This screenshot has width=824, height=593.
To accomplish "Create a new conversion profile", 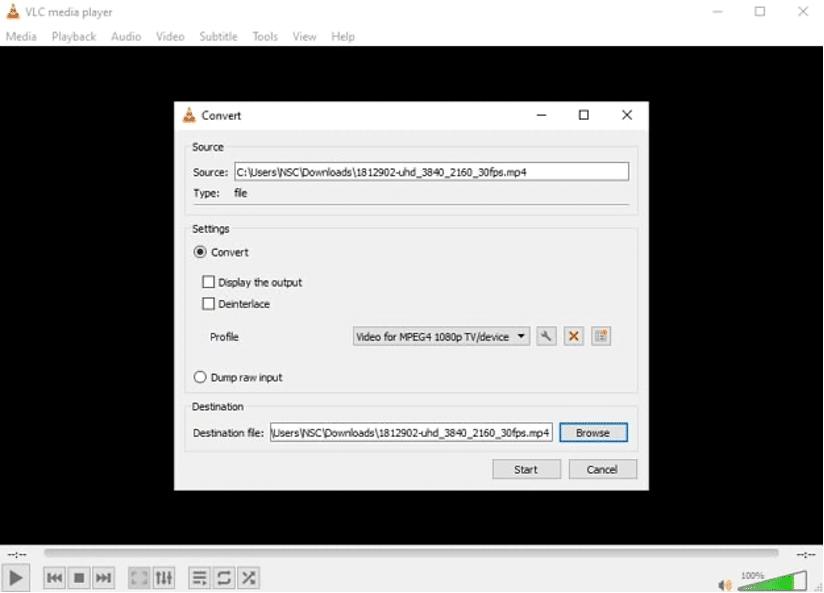I will [x=599, y=336].
